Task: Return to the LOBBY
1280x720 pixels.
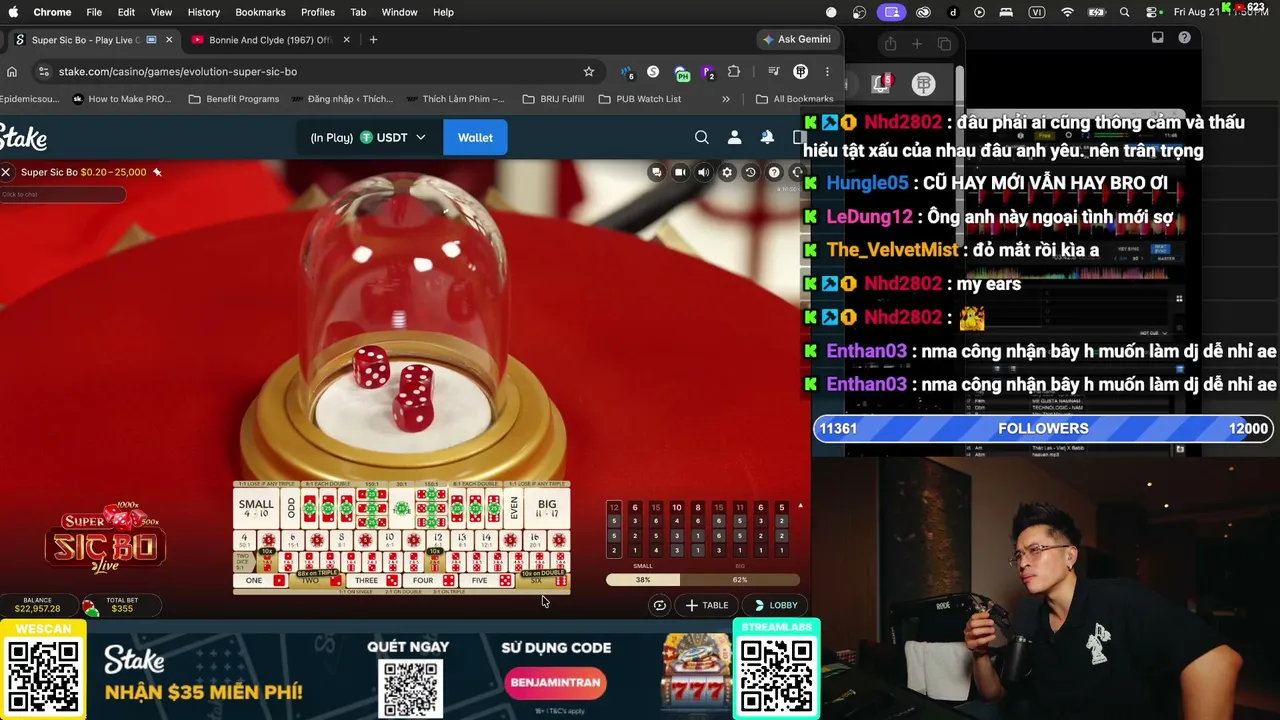Action: pyautogui.click(x=775, y=605)
